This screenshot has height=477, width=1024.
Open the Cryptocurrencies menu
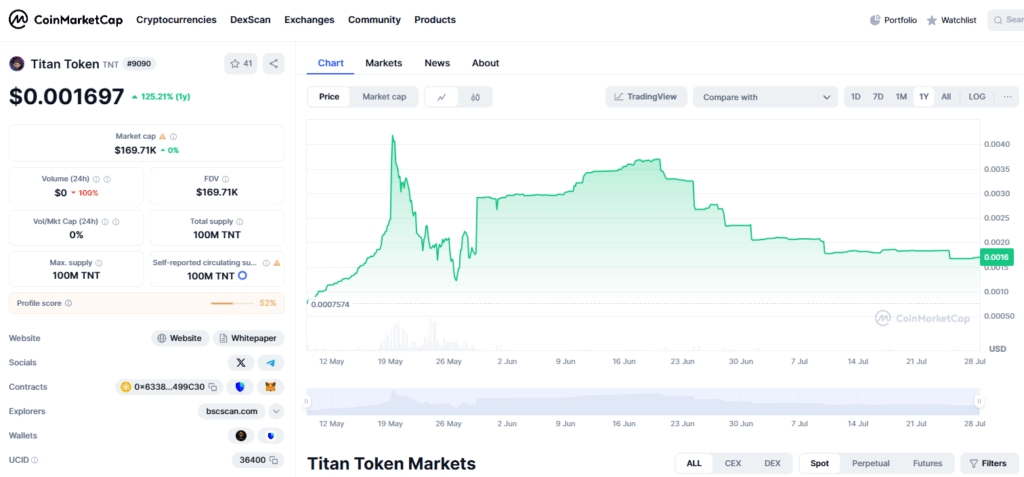pos(176,20)
